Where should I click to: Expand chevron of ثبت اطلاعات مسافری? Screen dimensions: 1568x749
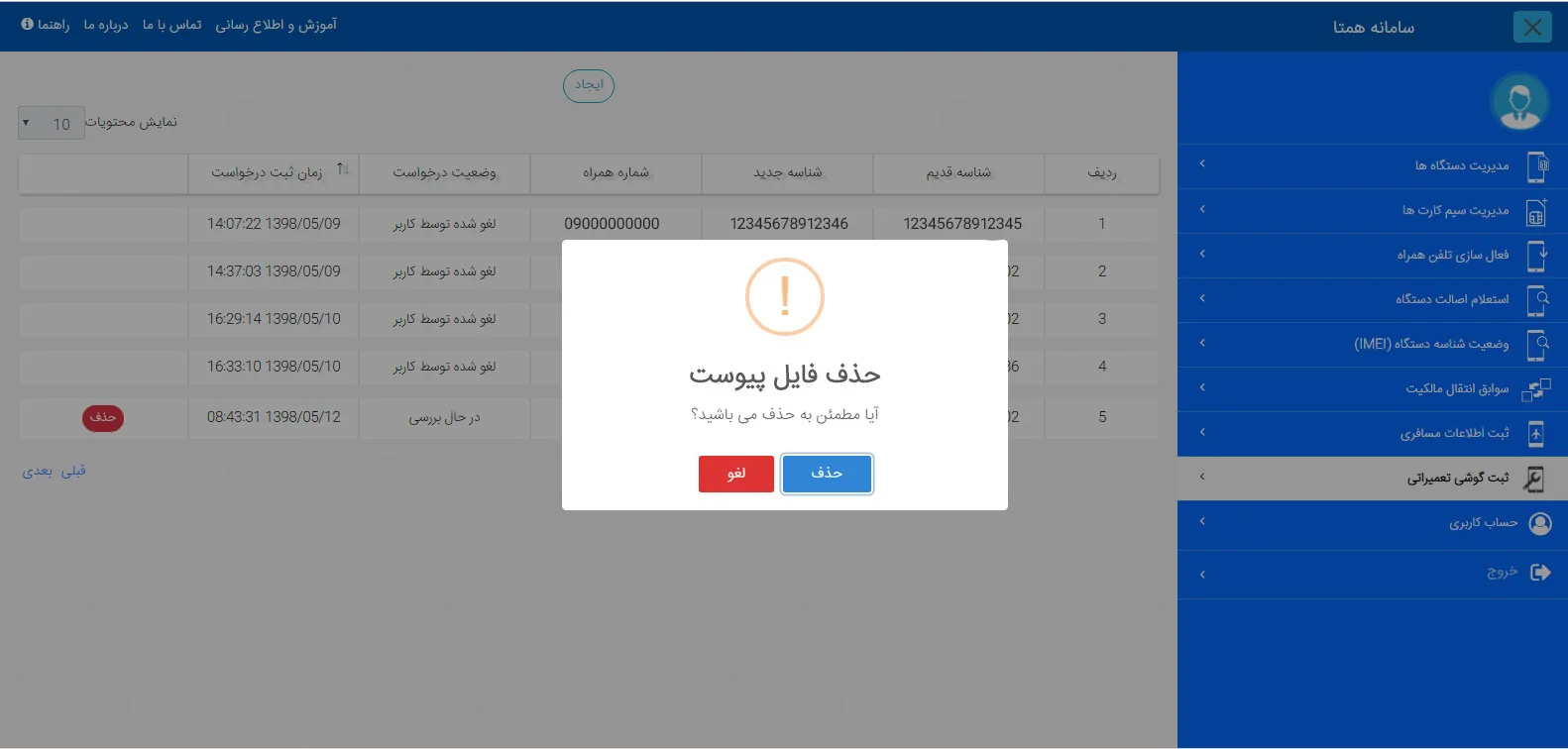1202,432
